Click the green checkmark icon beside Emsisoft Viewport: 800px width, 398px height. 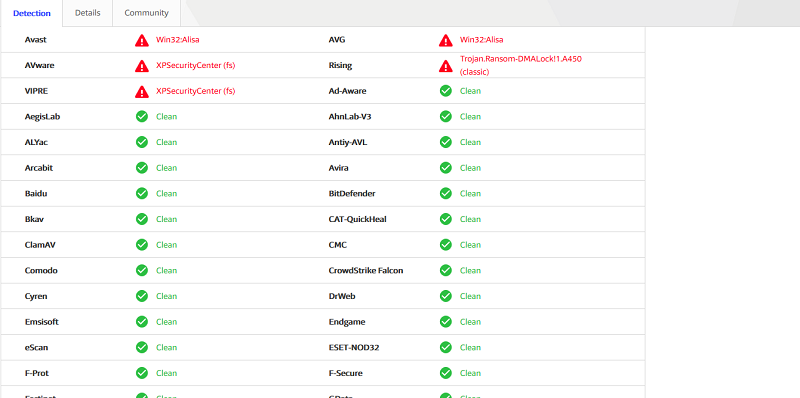pos(142,321)
